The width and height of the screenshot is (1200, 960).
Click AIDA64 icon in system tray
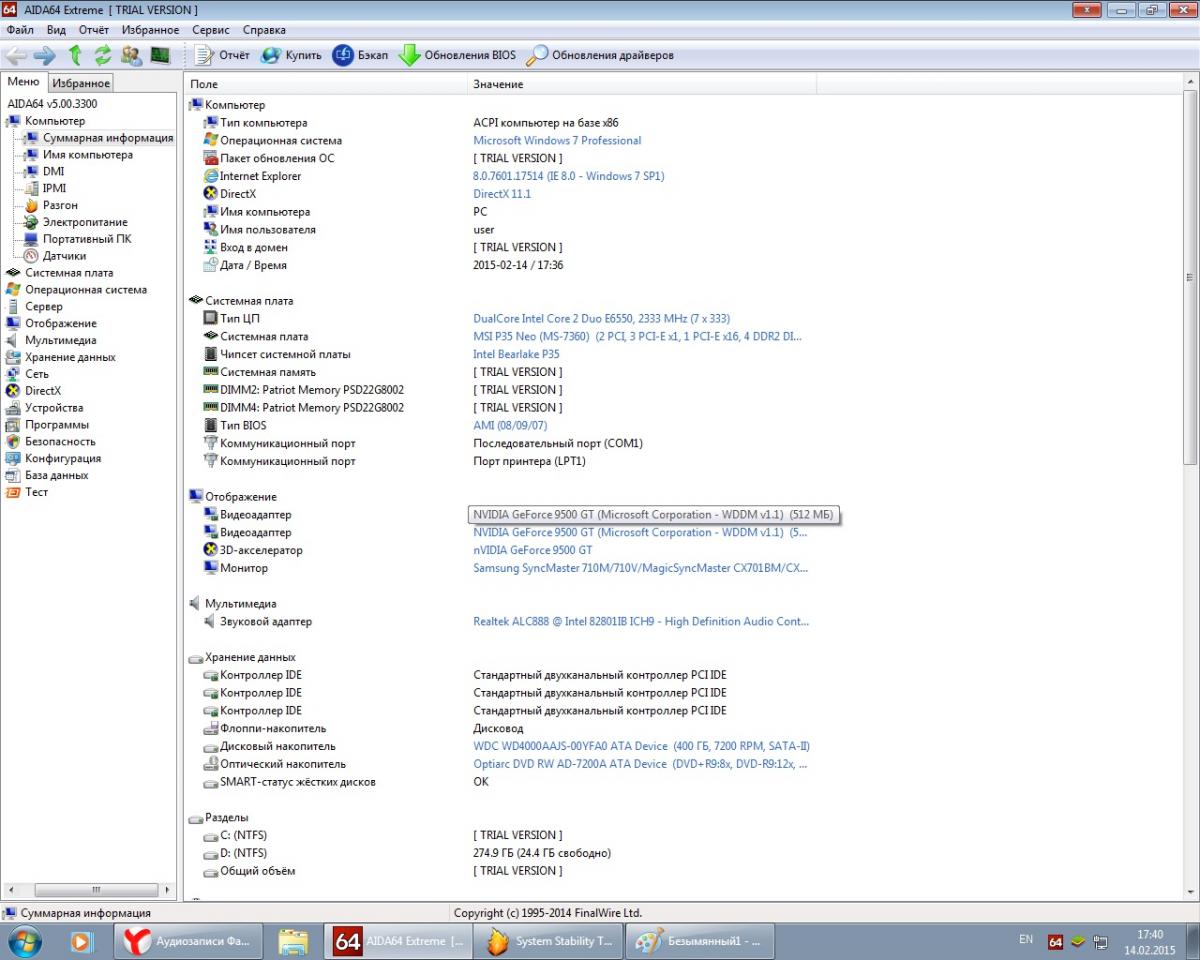coord(1055,942)
